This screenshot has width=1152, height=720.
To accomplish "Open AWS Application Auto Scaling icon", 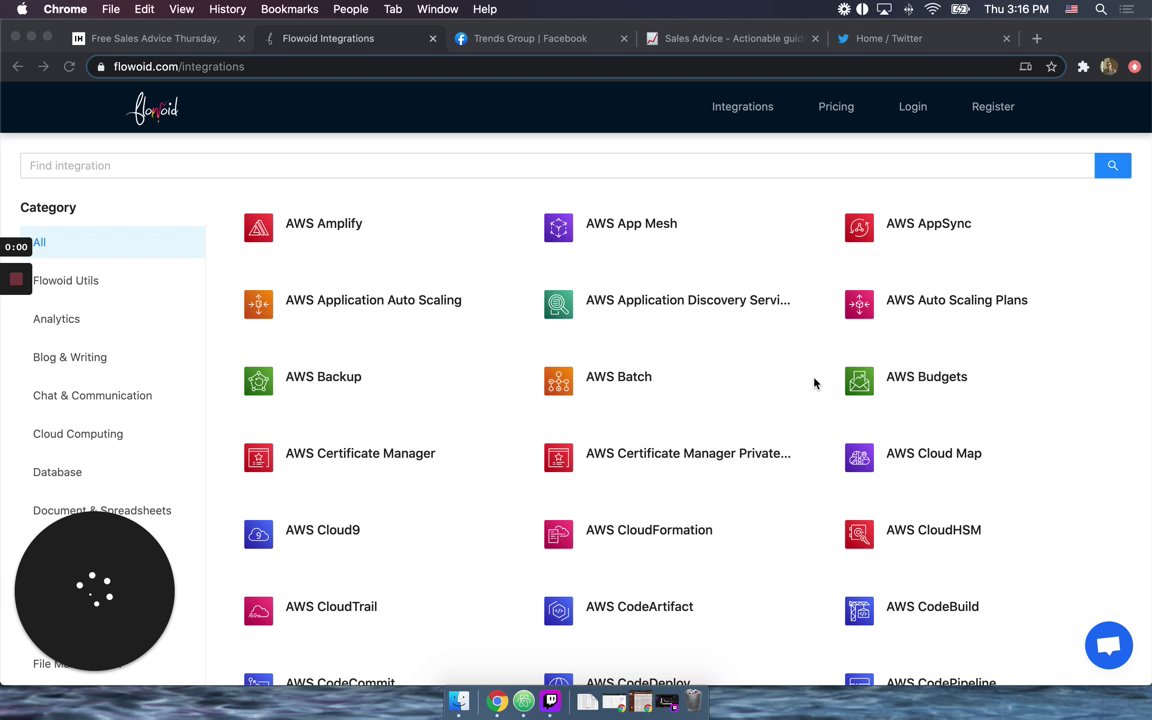I will (x=259, y=304).
